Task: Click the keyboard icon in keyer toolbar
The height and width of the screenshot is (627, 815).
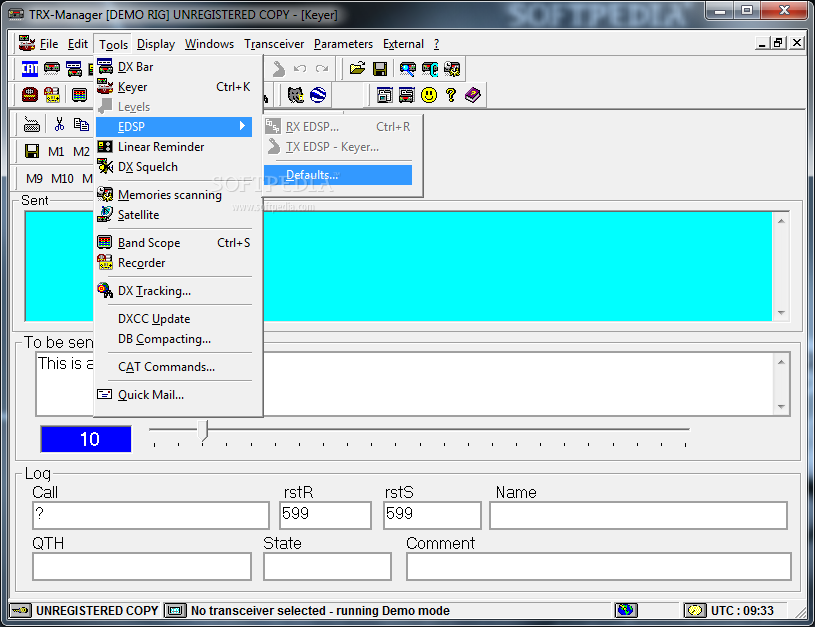Action: [32, 124]
